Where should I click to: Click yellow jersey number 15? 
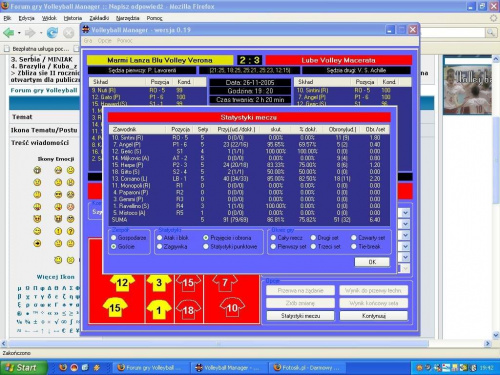(x=115, y=308)
